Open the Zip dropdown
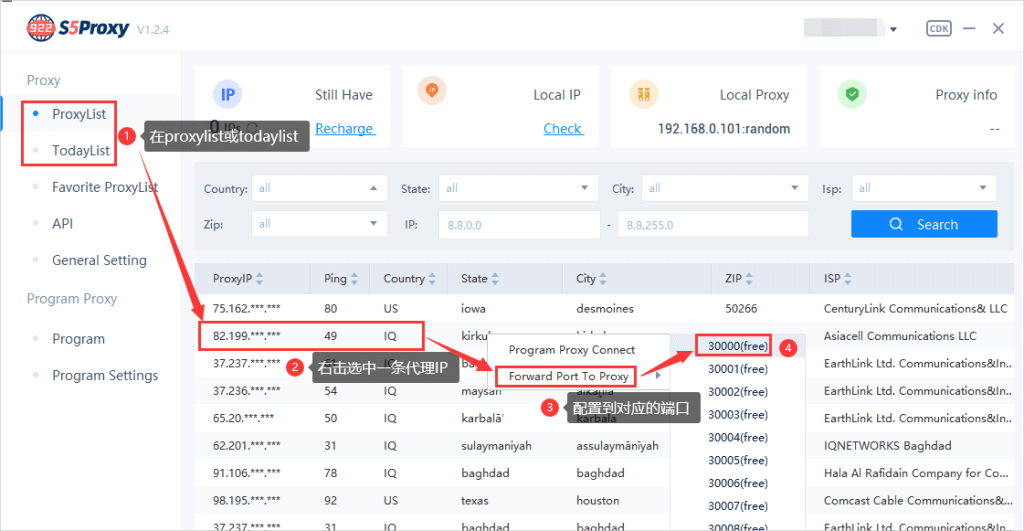Viewport: 1024px width, 531px height. click(319, 224)
